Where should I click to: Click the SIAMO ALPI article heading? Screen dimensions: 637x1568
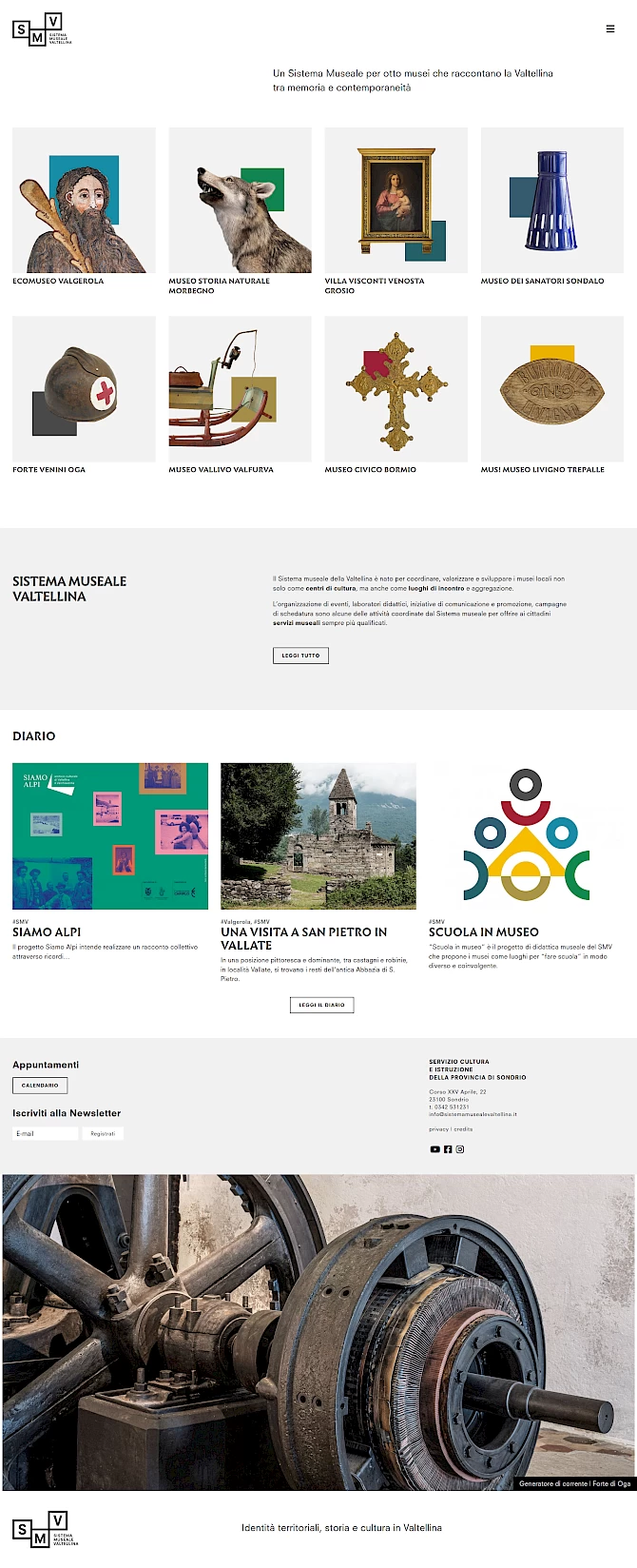pos(47,932)
